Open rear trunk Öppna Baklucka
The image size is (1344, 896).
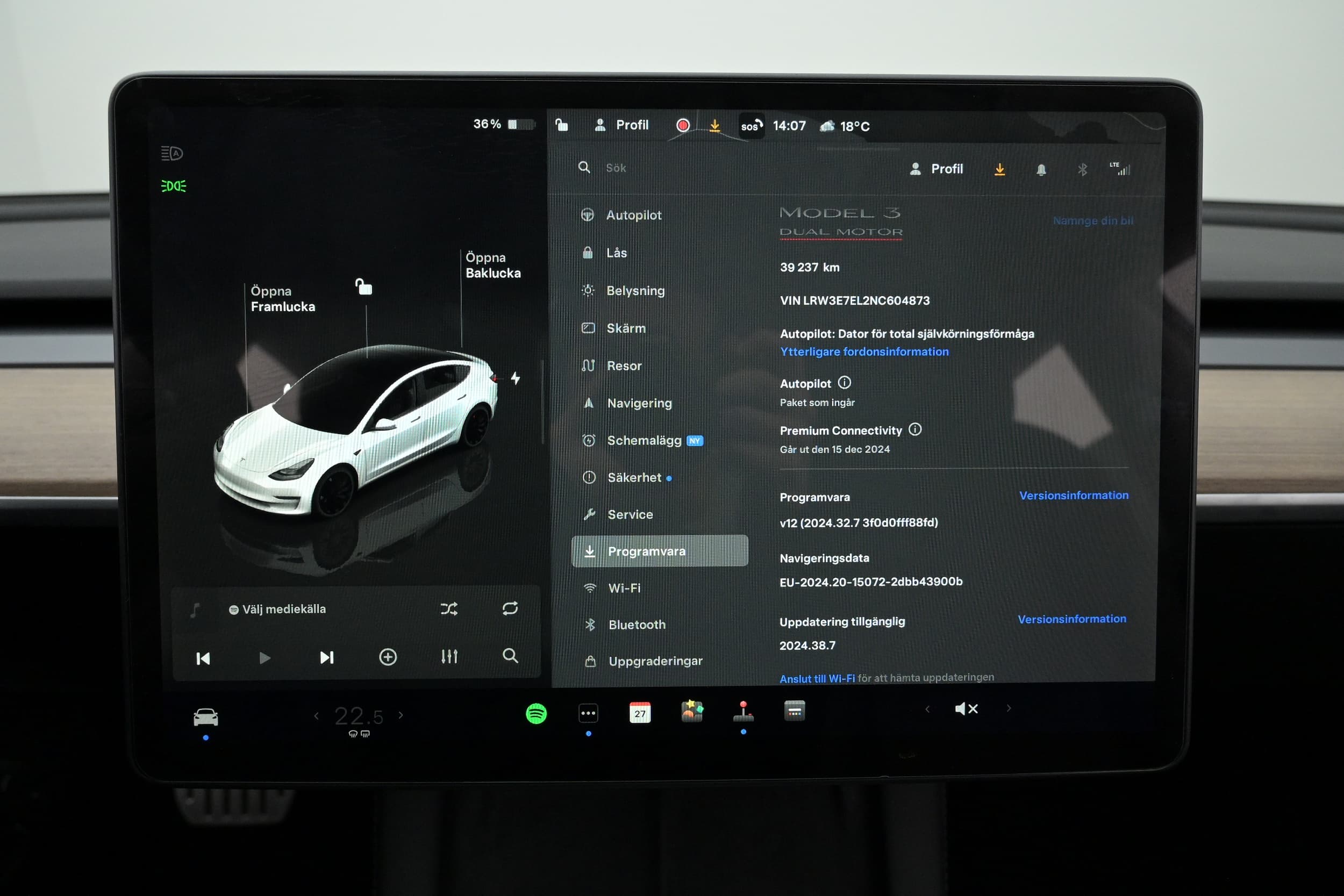493,265
